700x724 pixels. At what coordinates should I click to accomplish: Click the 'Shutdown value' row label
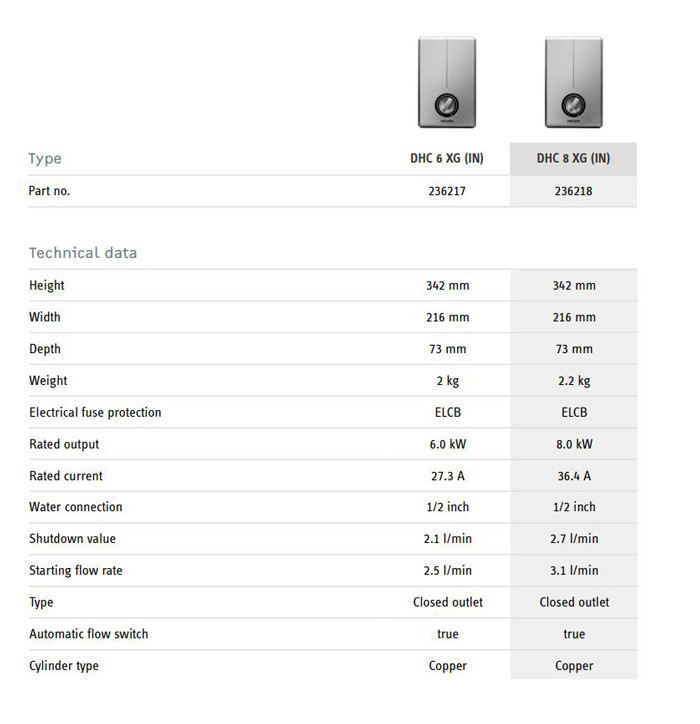(x=72, y=539)
